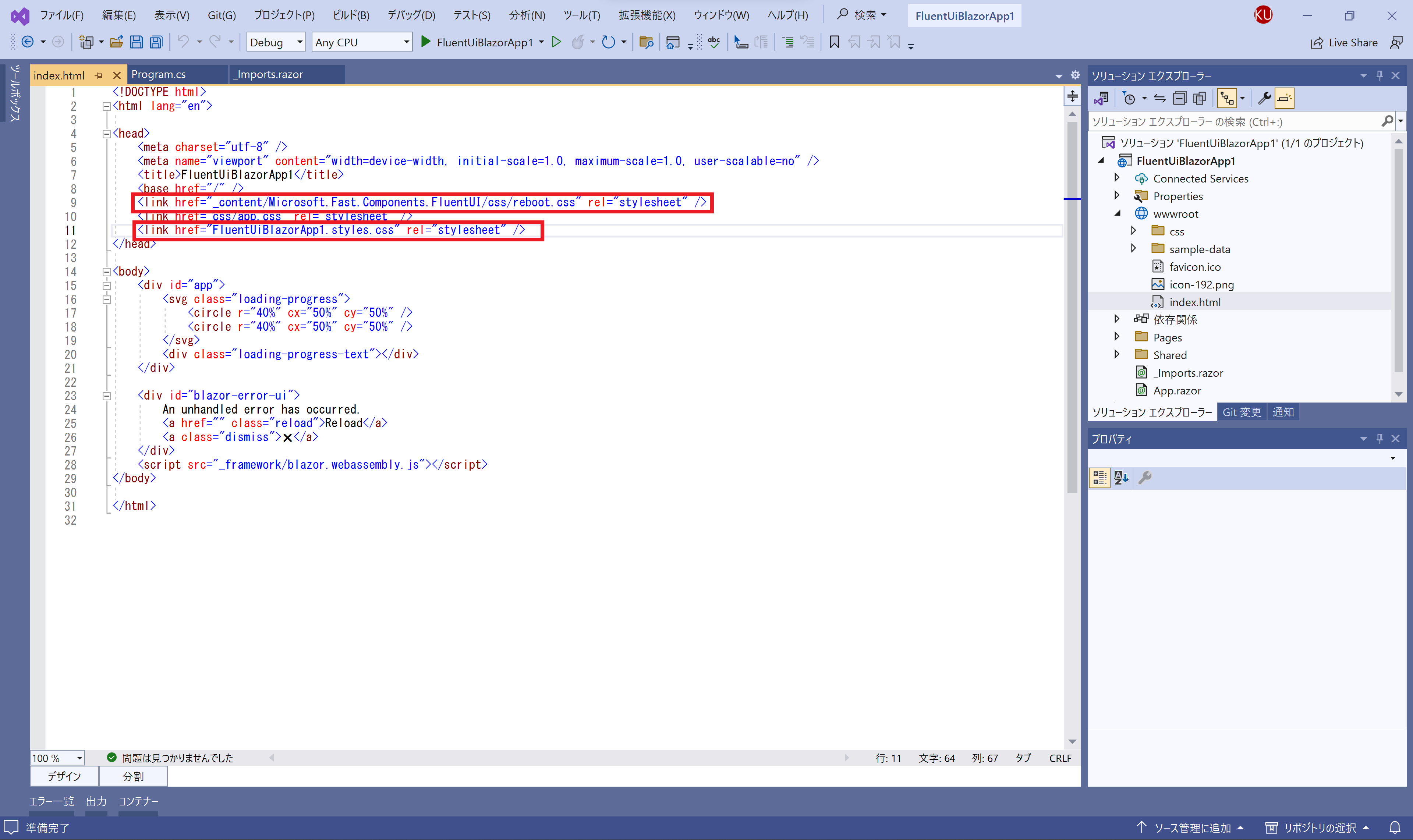Toggle auto-hide pin on Properties panel
The width and height of the screenshot is (1413, 840).
(1380, 439)
